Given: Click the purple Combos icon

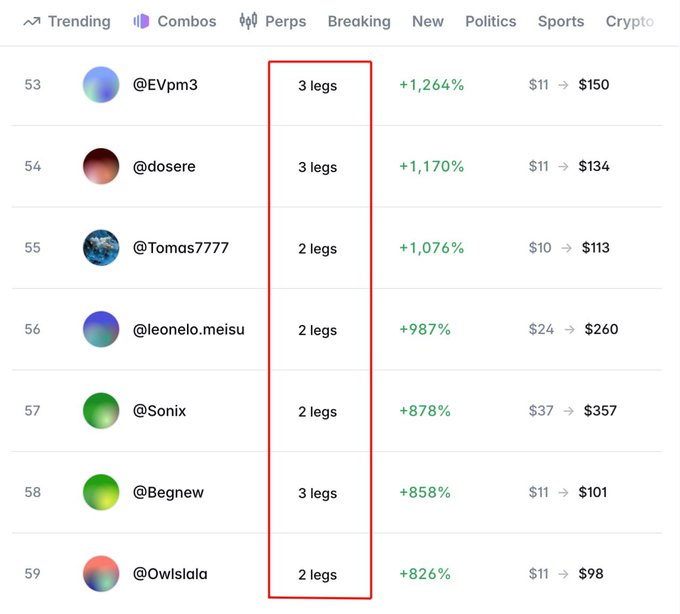Looking at the screenshot, I should click(141, 21).
